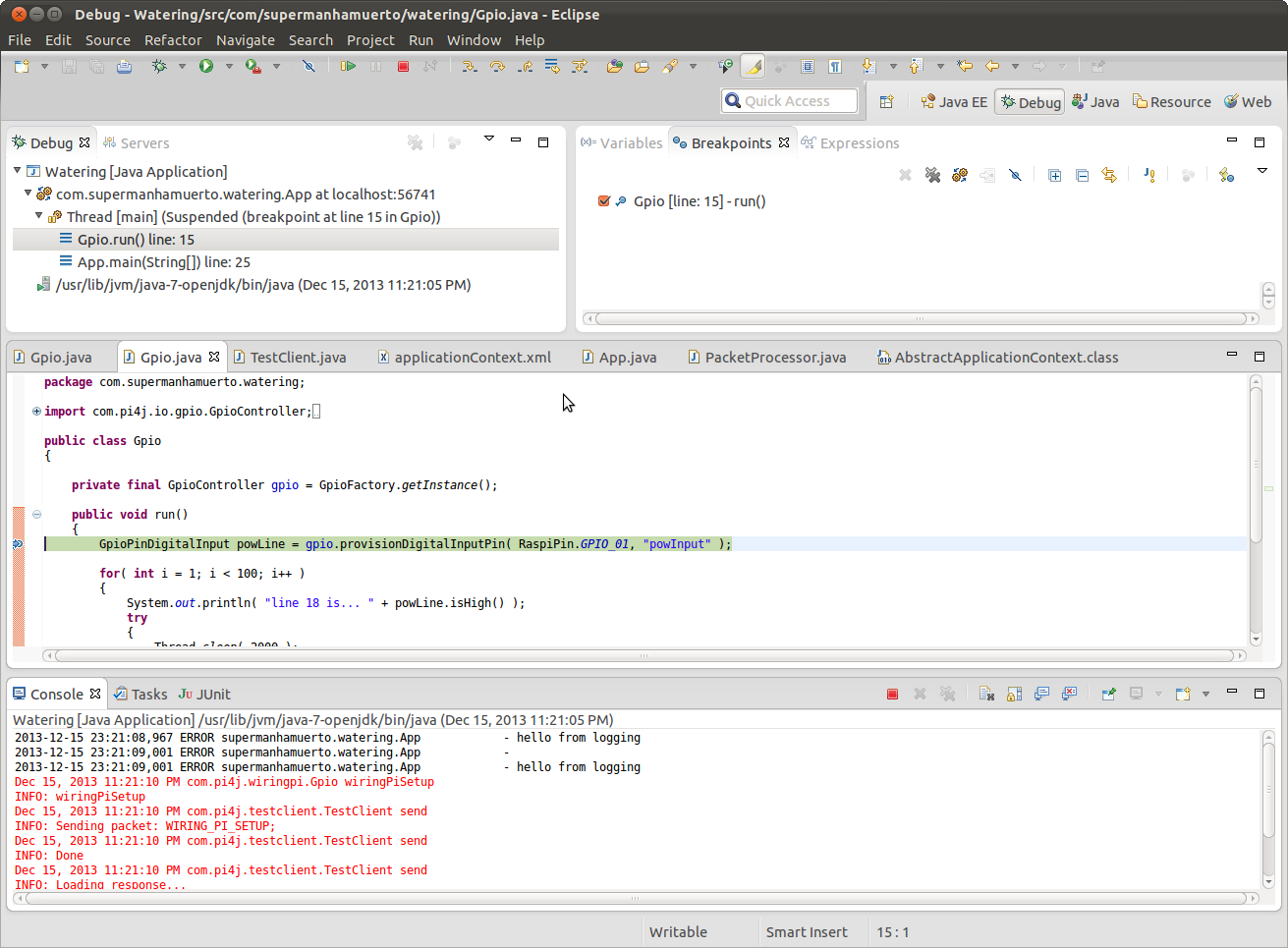The width and height of the screenshot is (1288, 948).
Task: Open the Refactor menu
Action: [x=173, y=40]
